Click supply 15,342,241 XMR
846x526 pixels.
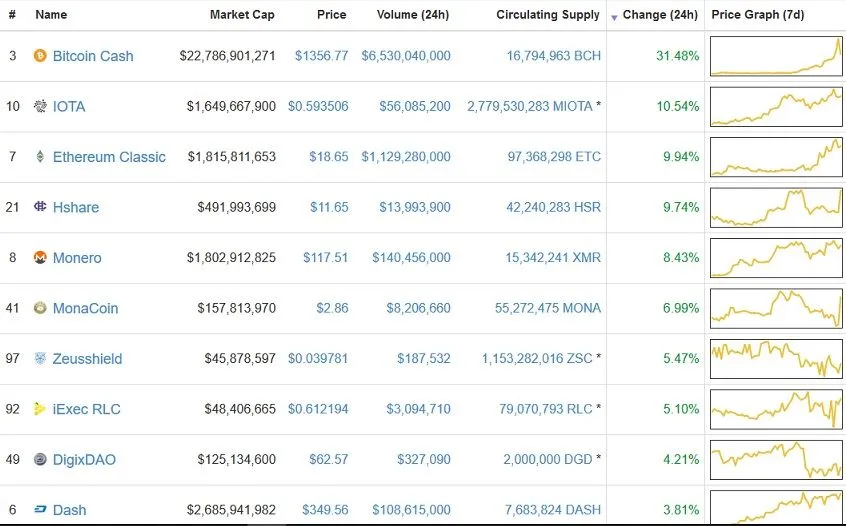pyautogui.click(x=553, y=257)
